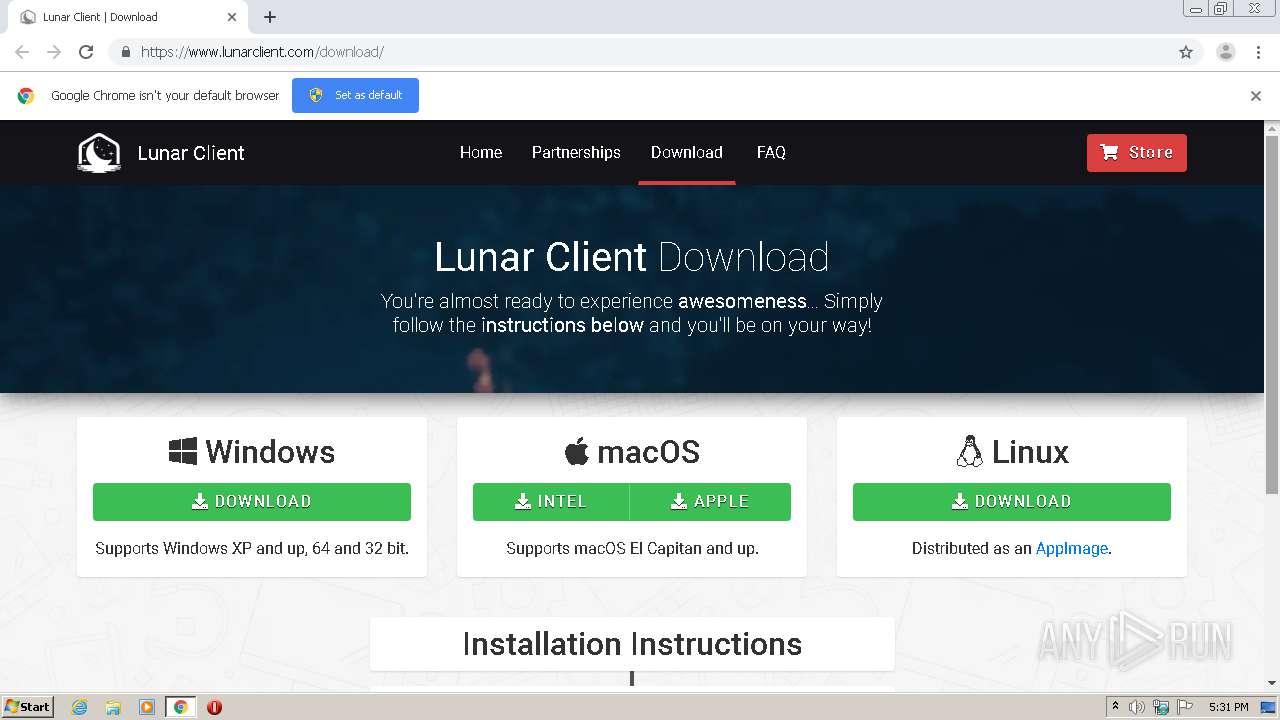
Task: Click the Chrome taskbar icon
Action: tap(180, 707)
